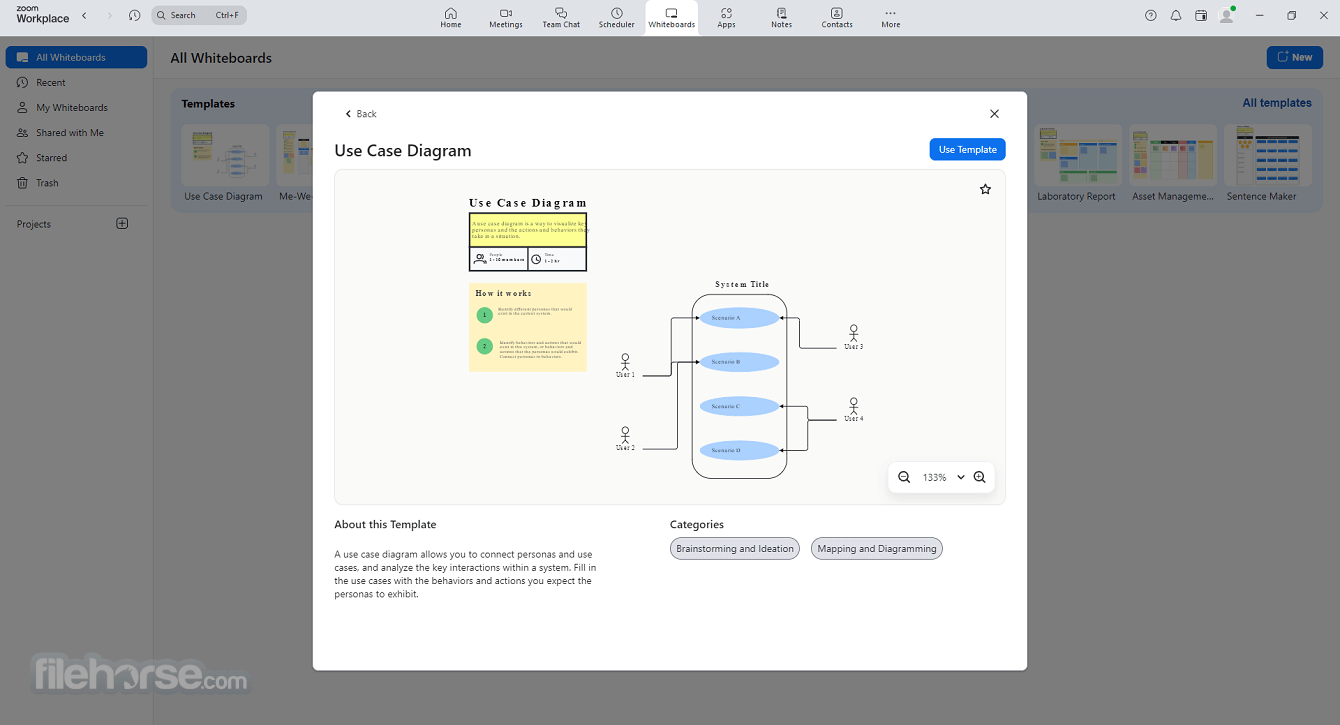Close the template preview dialog
The image size is (1340, 725).
(994, 114)
